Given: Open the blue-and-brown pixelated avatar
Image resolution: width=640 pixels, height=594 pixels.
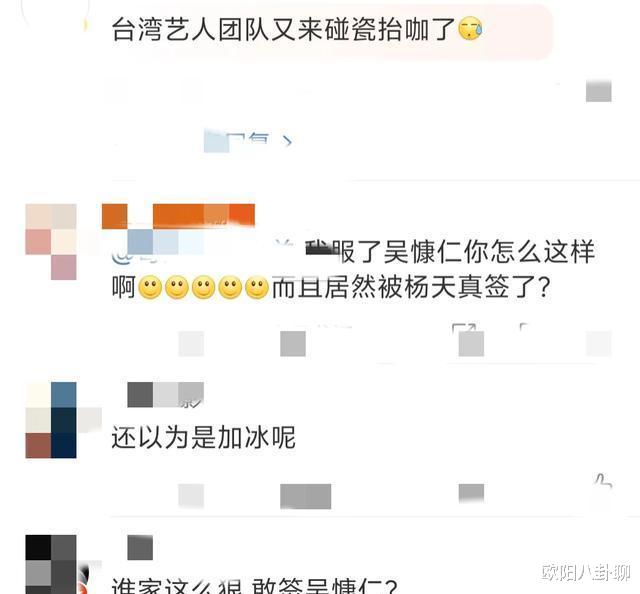Looking at the screenshot, I should pos(51,420).
